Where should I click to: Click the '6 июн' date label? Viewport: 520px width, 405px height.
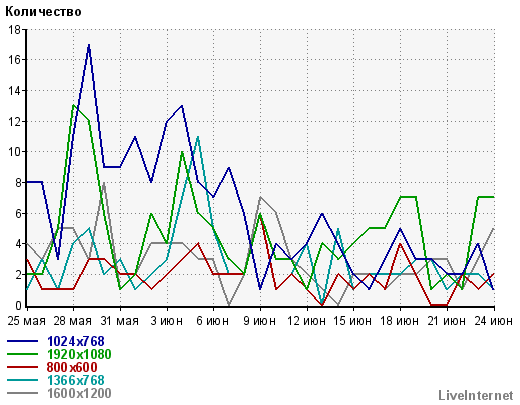click(x=213, y=321)
